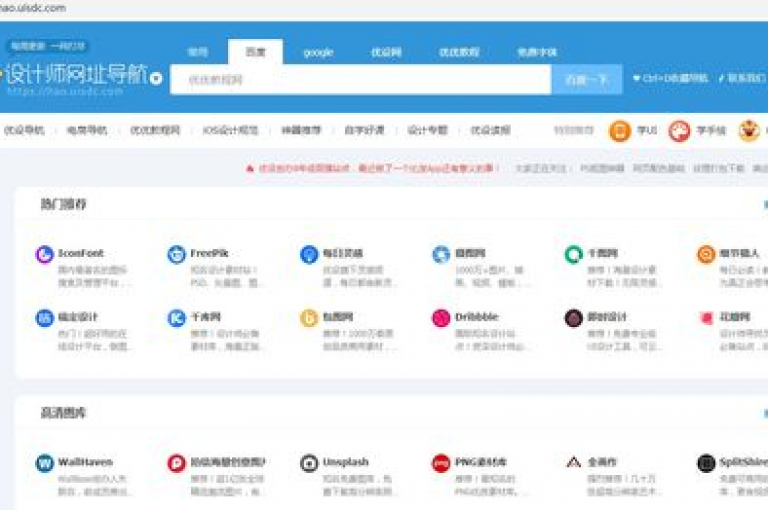Click the triangle icon beside 全画作
The width and height of the screenshot is (768, 510).
(x=574, y=462)
